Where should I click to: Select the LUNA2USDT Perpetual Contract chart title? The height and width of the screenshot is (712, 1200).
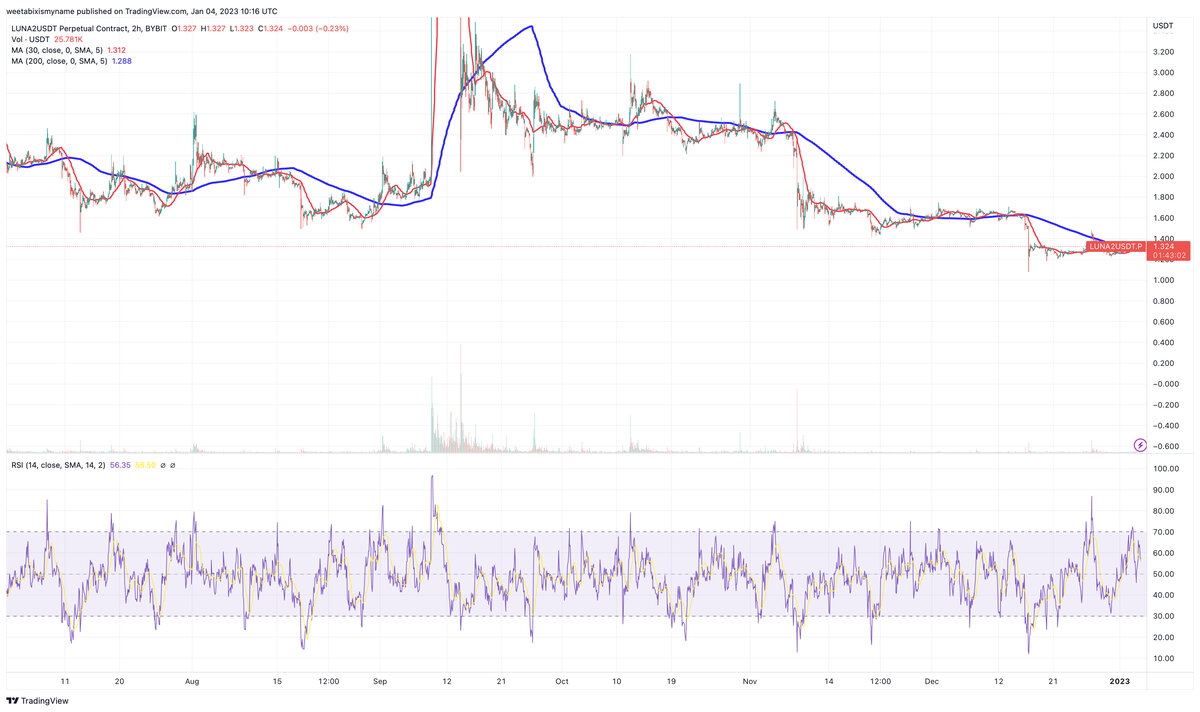tap(70, 28)
